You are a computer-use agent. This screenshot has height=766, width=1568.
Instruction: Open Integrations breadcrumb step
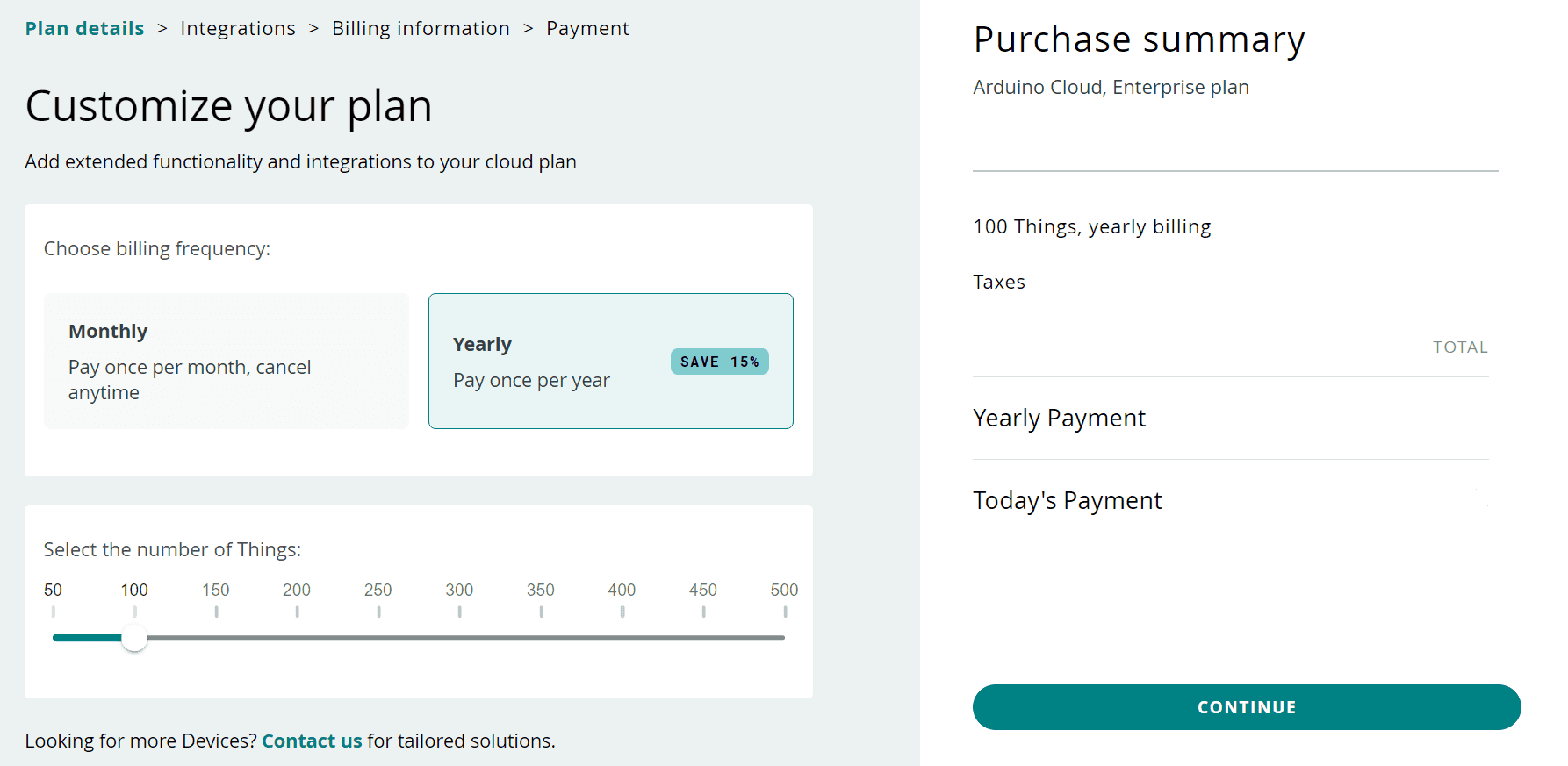pos(238,28)
